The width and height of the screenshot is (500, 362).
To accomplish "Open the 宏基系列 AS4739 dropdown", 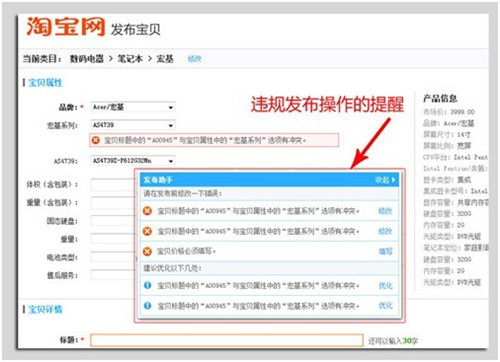I will click(133, 125).
